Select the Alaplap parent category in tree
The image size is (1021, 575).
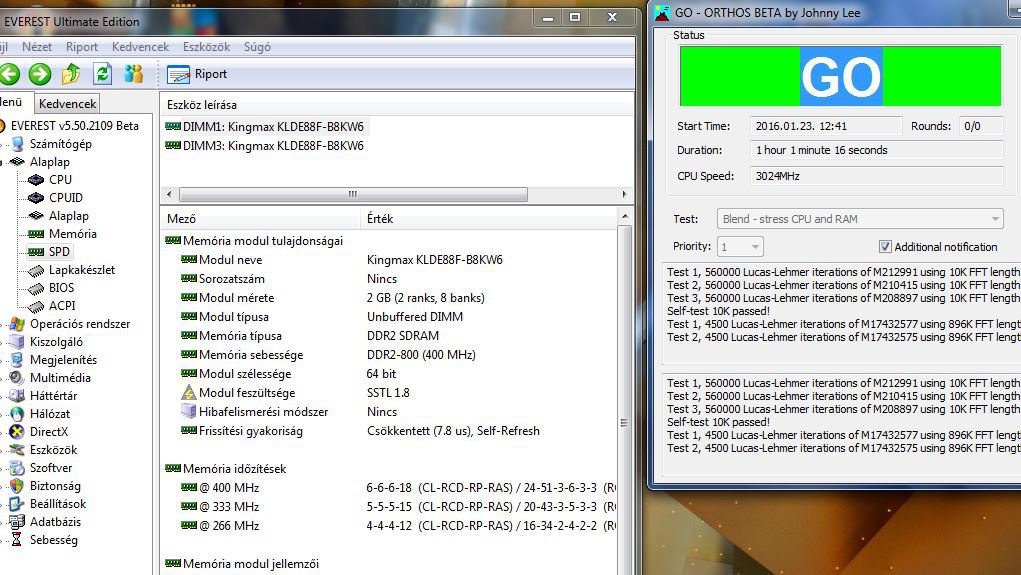pos(49,161)
